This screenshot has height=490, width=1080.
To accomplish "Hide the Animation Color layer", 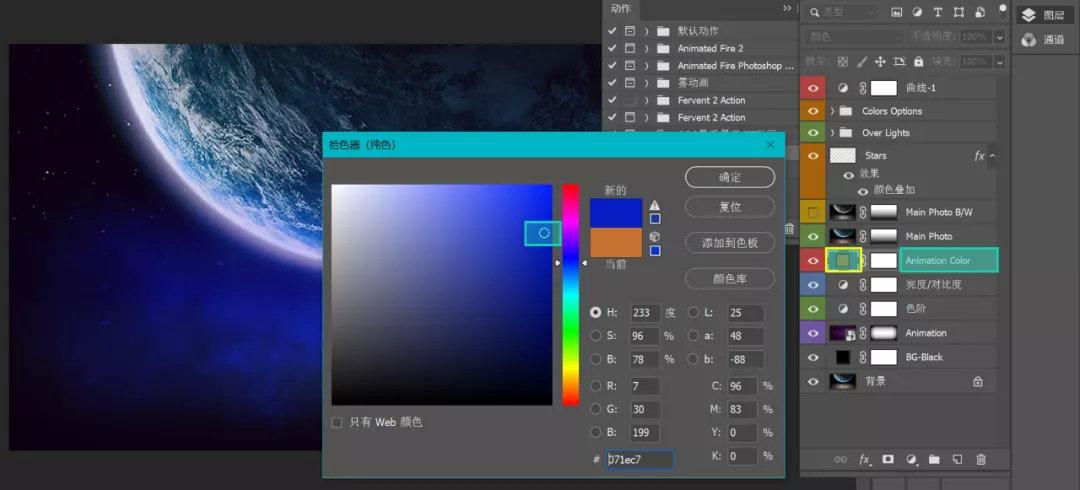I will tap(813, 261).
